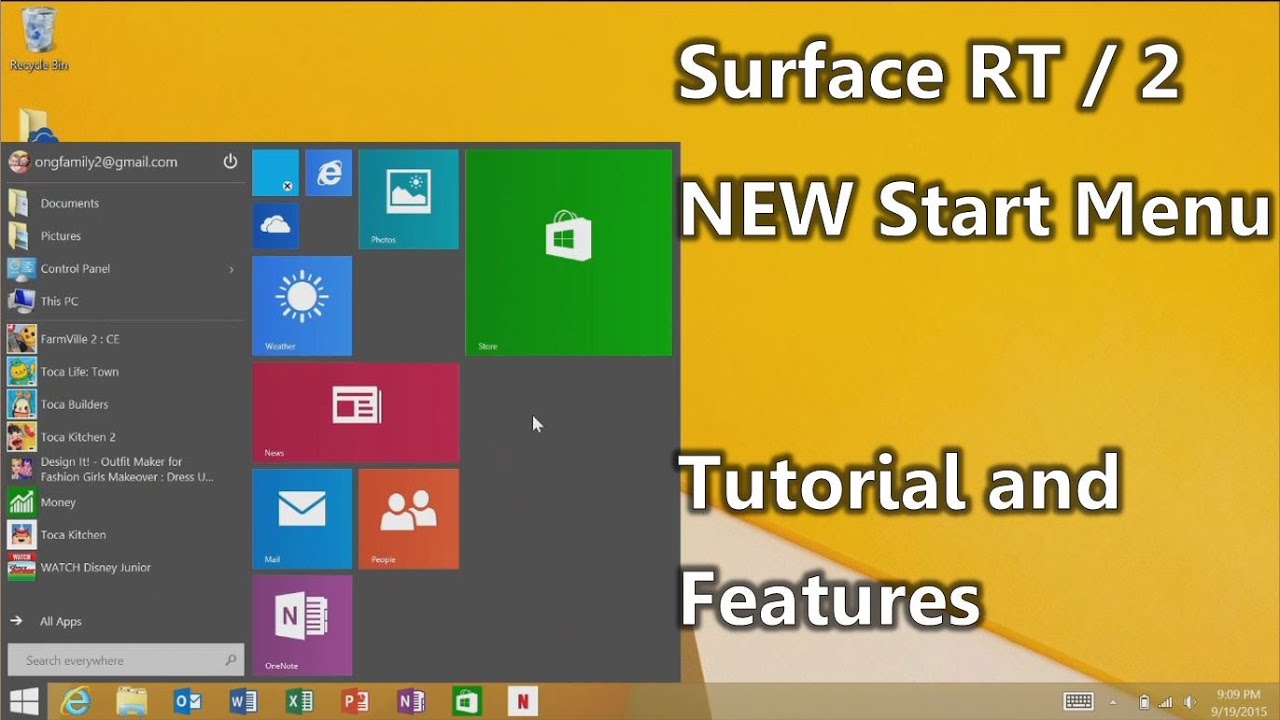Open the green Store tile

[568, 252]
